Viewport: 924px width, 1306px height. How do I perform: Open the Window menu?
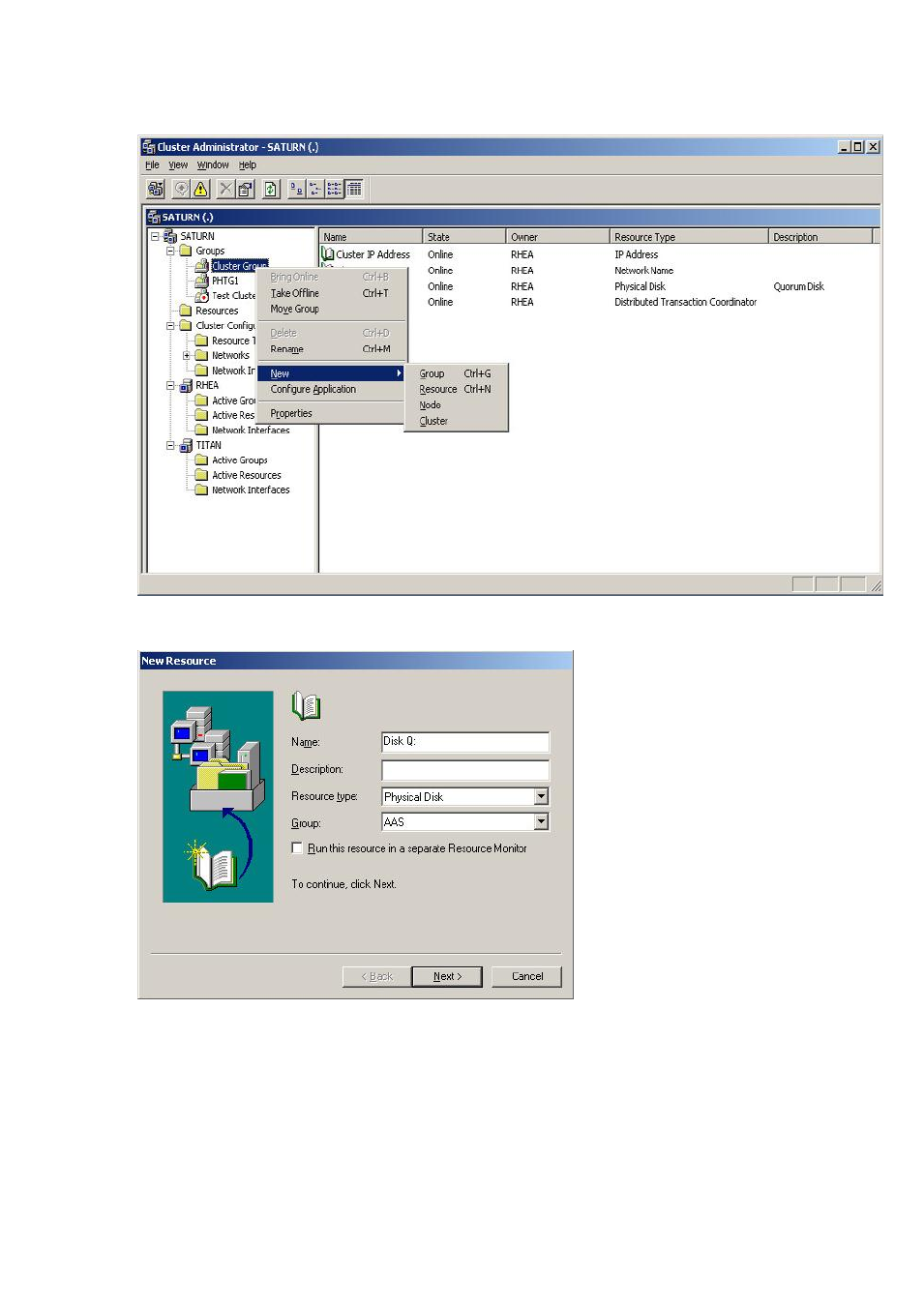(213, 165)
